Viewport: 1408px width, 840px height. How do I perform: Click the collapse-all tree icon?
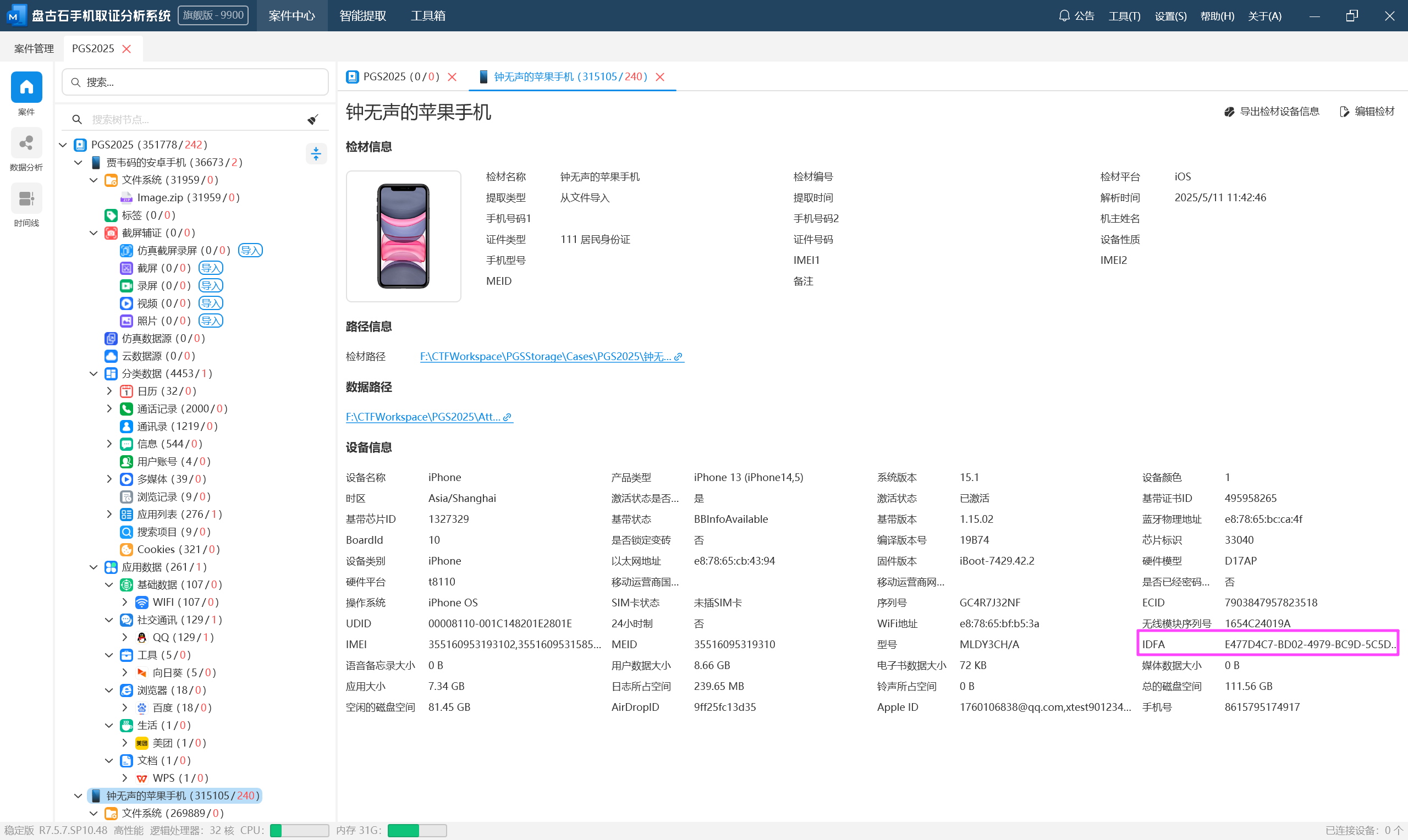coord(316,153)
